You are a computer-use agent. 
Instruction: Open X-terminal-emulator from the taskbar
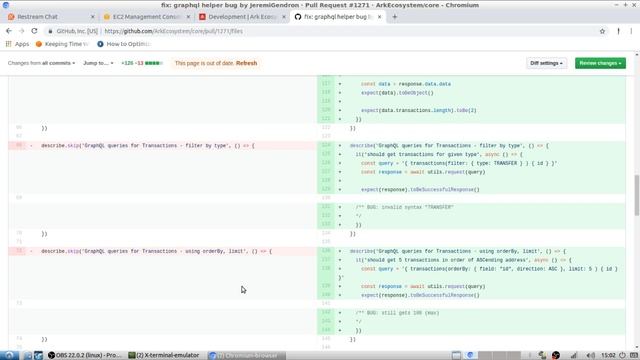[x=164, y=355]
